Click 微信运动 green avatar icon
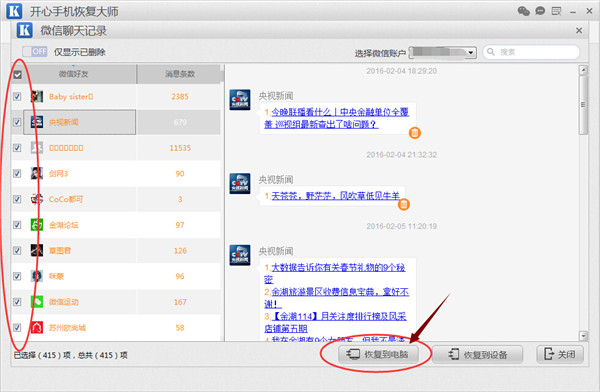Screen dimensions: 600x392 37,302
